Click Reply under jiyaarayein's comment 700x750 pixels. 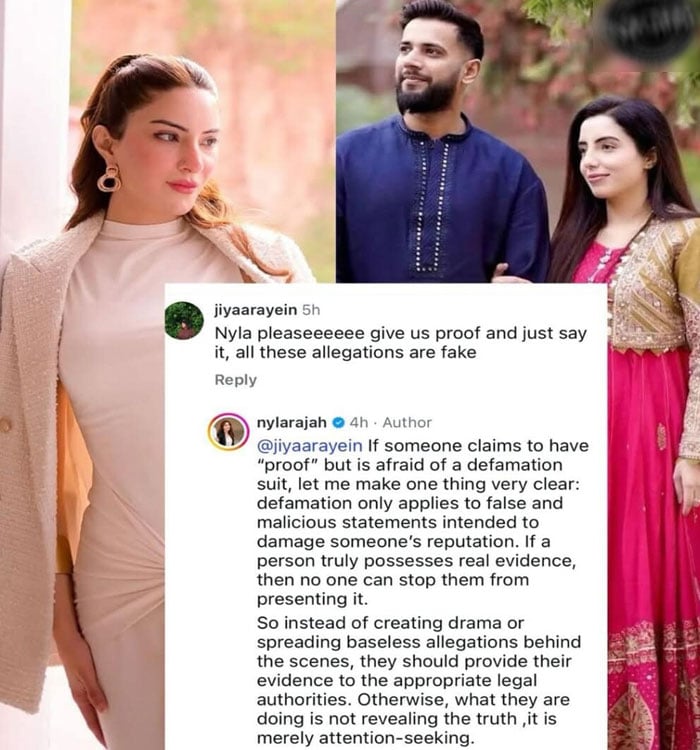click(x=236, y=380)
